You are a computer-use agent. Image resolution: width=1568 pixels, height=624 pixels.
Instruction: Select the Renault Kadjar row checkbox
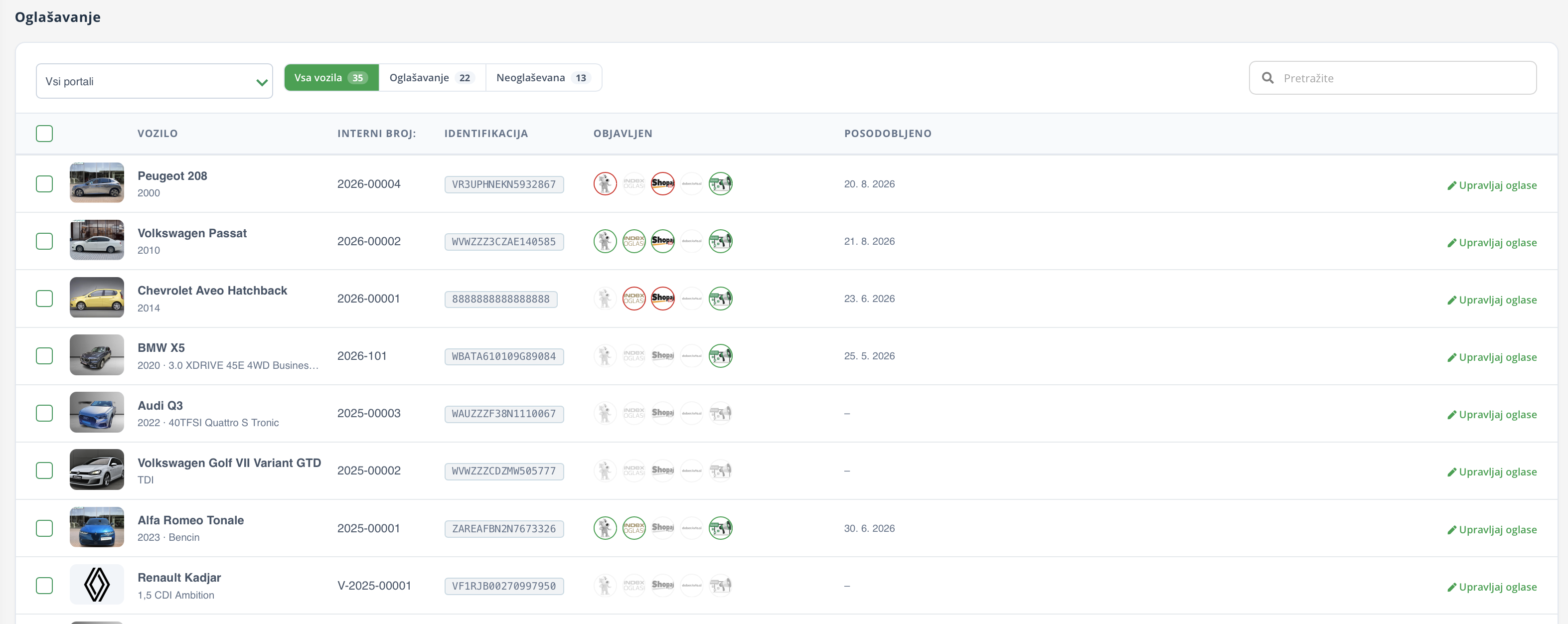point(44,585)
